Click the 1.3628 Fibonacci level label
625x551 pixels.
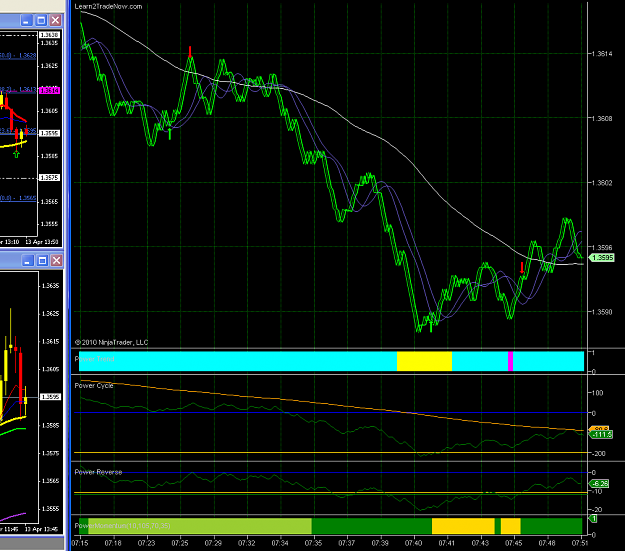click(x=18, y=56)
